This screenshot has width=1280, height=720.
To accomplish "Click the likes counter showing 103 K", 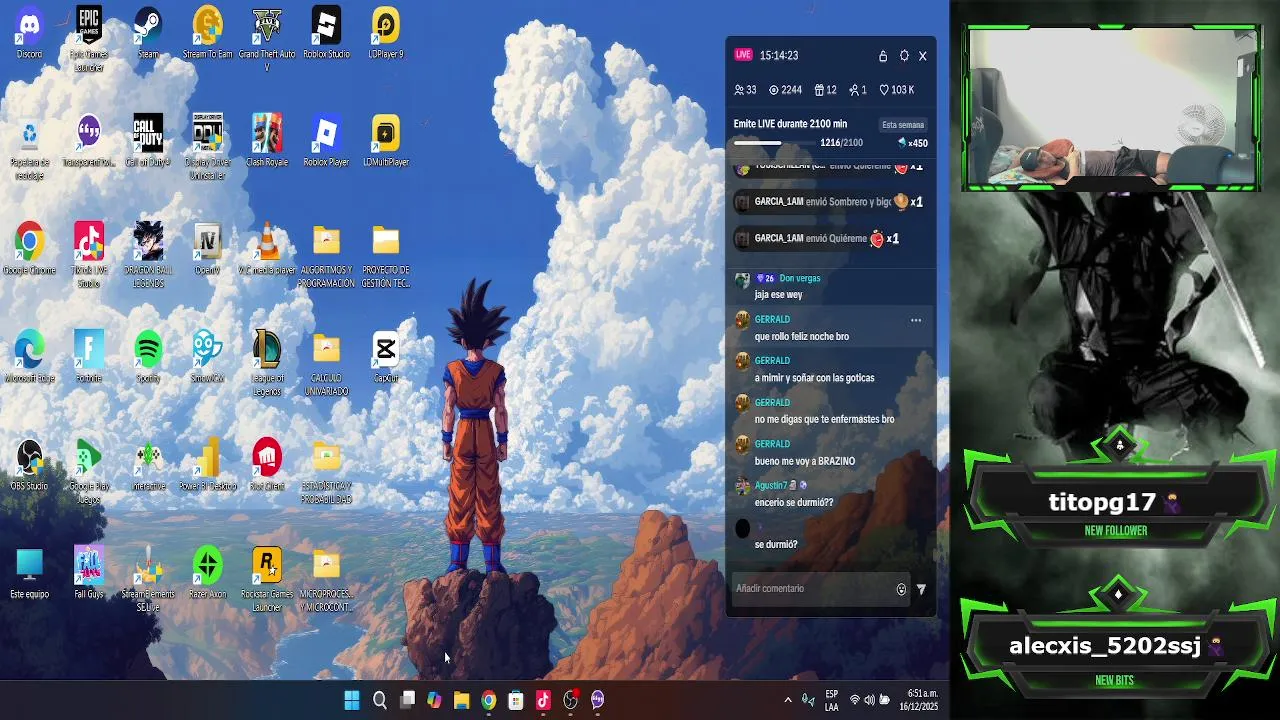I will point(897,90).
